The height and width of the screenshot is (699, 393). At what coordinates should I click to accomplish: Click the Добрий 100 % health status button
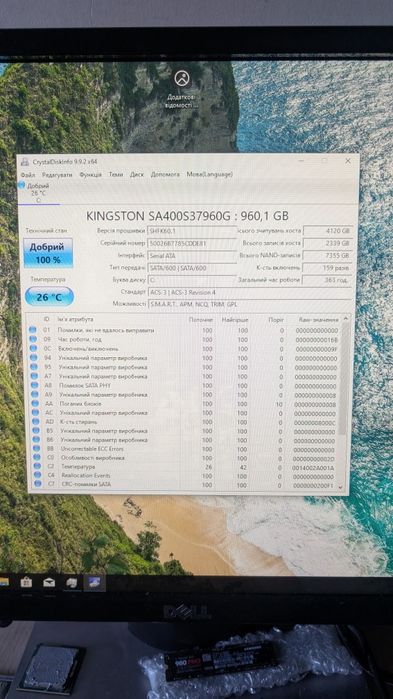coord(48,253)
